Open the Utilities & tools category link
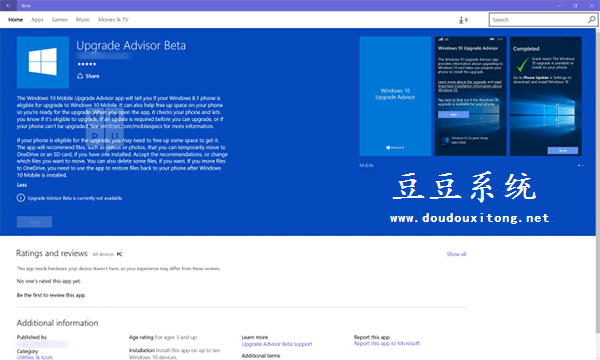Screen dimensions: 600x360 pos(35,357)
